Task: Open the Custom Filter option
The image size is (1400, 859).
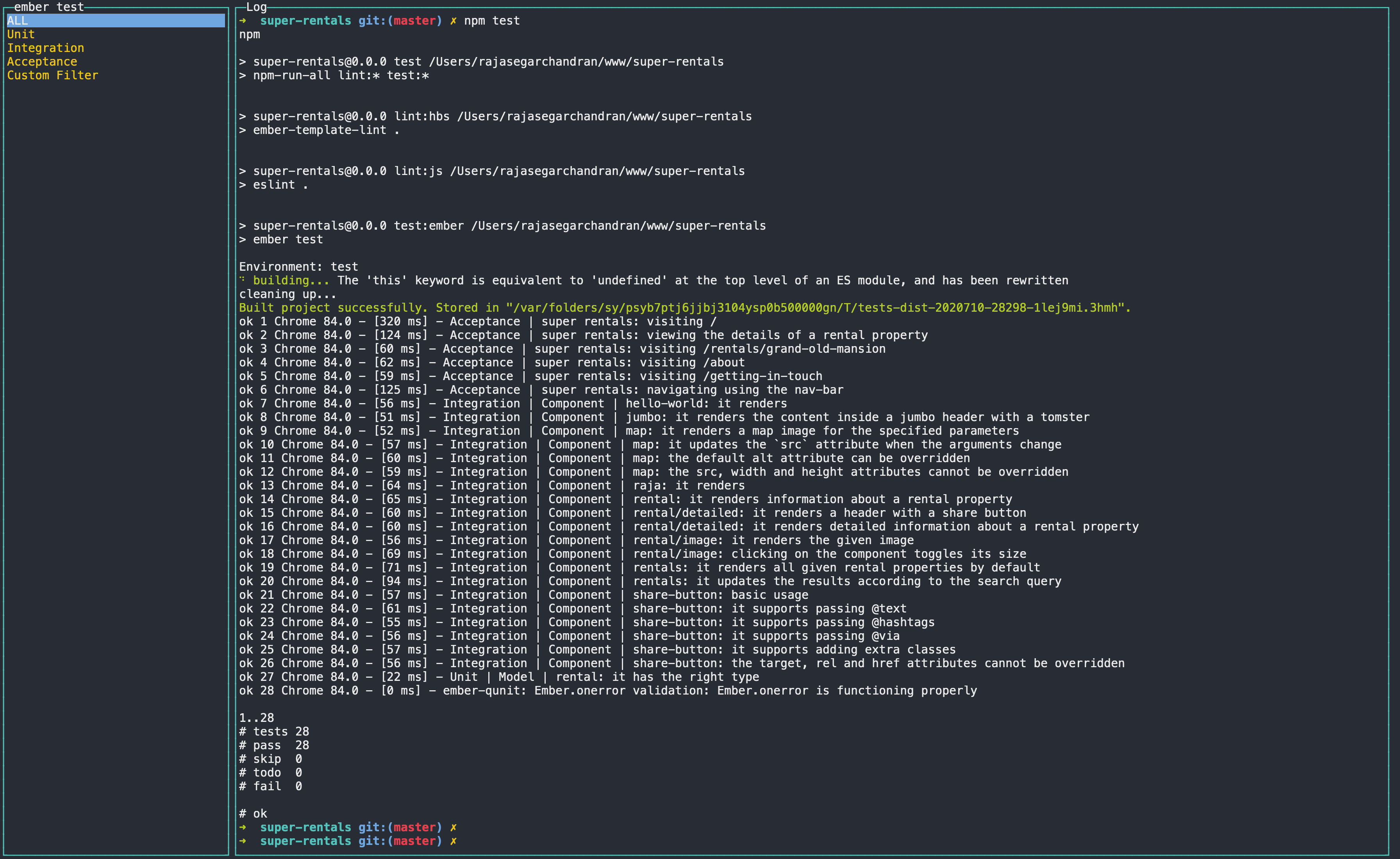Action: [x=52, y=75]
